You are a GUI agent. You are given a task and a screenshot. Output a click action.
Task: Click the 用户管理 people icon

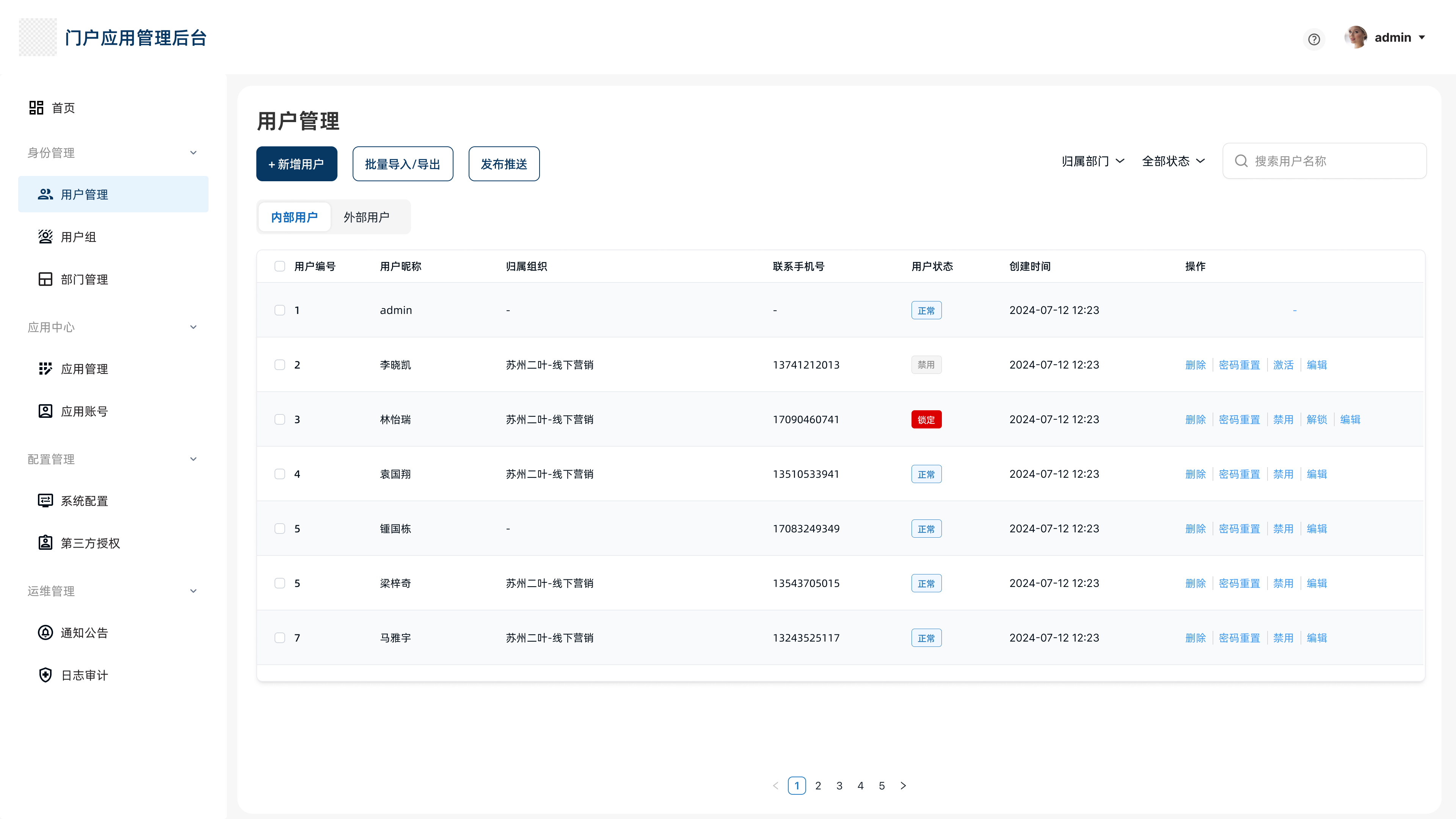pyautogui.click(x=45, y=195)
